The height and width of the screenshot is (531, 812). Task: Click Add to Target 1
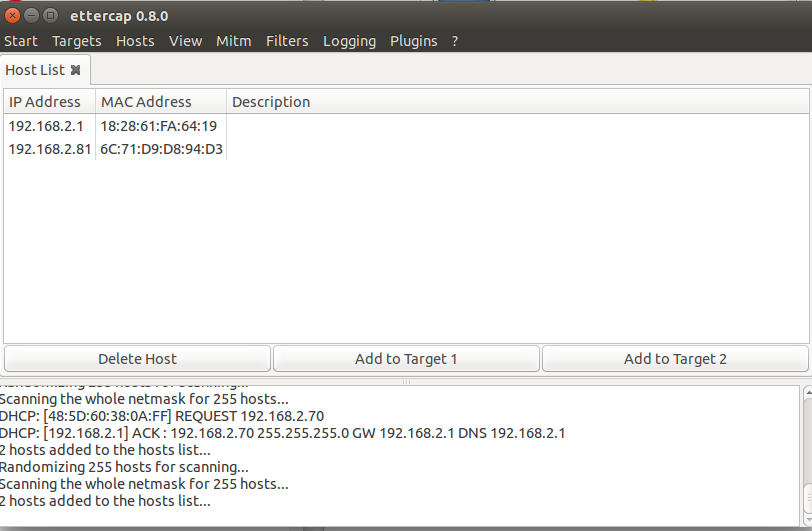[x=406, y=358]
